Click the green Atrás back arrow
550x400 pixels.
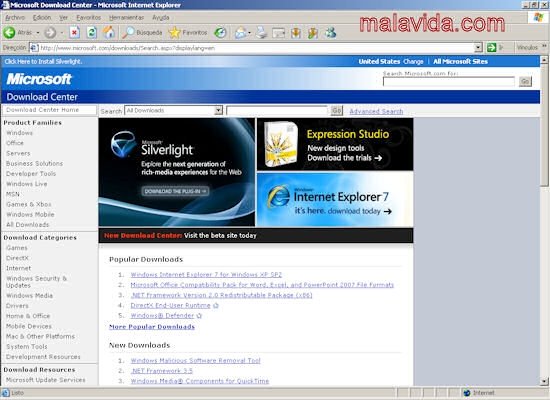pyautogui.click(x=9, y=33)
